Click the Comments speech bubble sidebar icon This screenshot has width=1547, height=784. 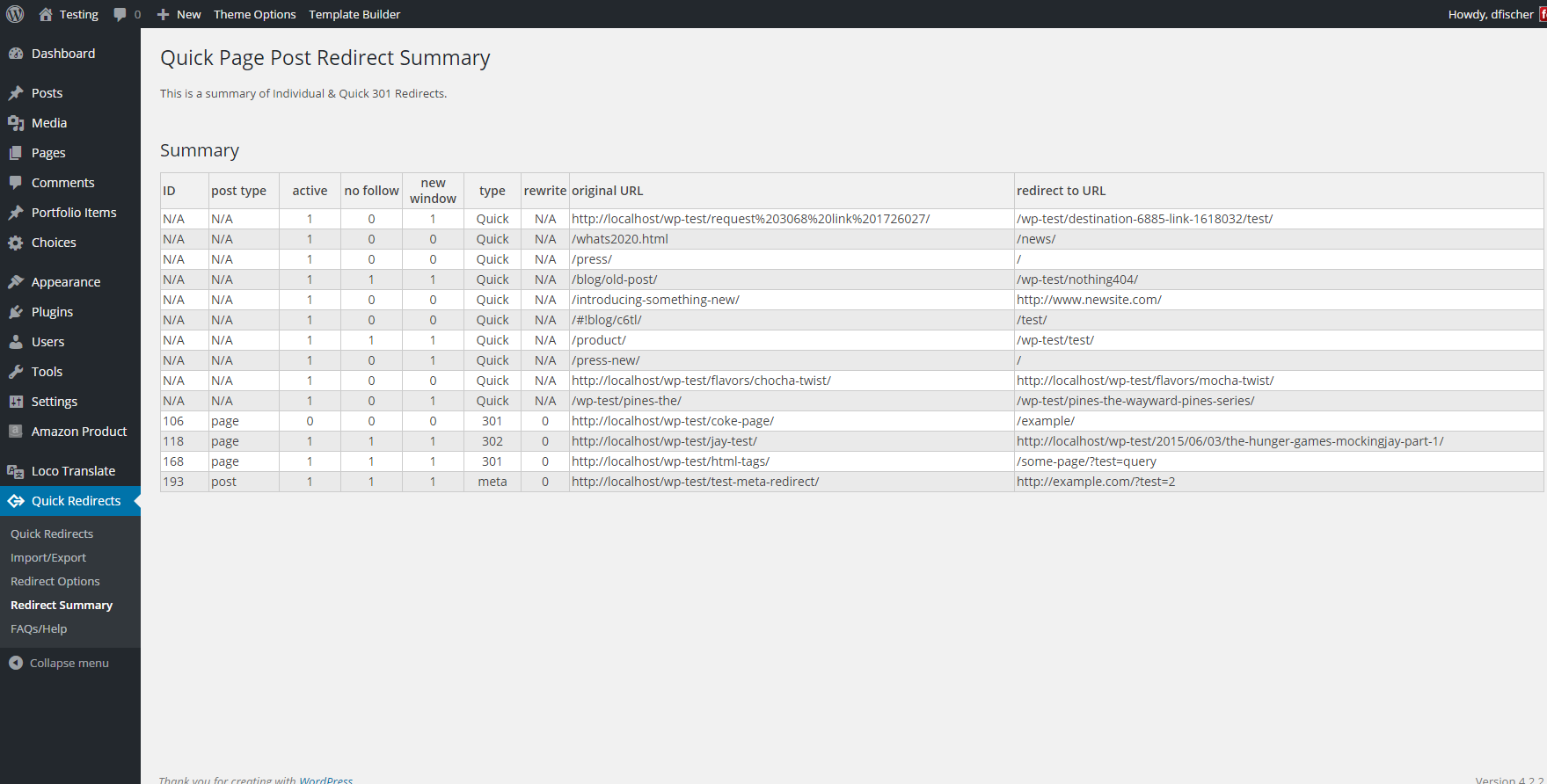click(16, 183)
